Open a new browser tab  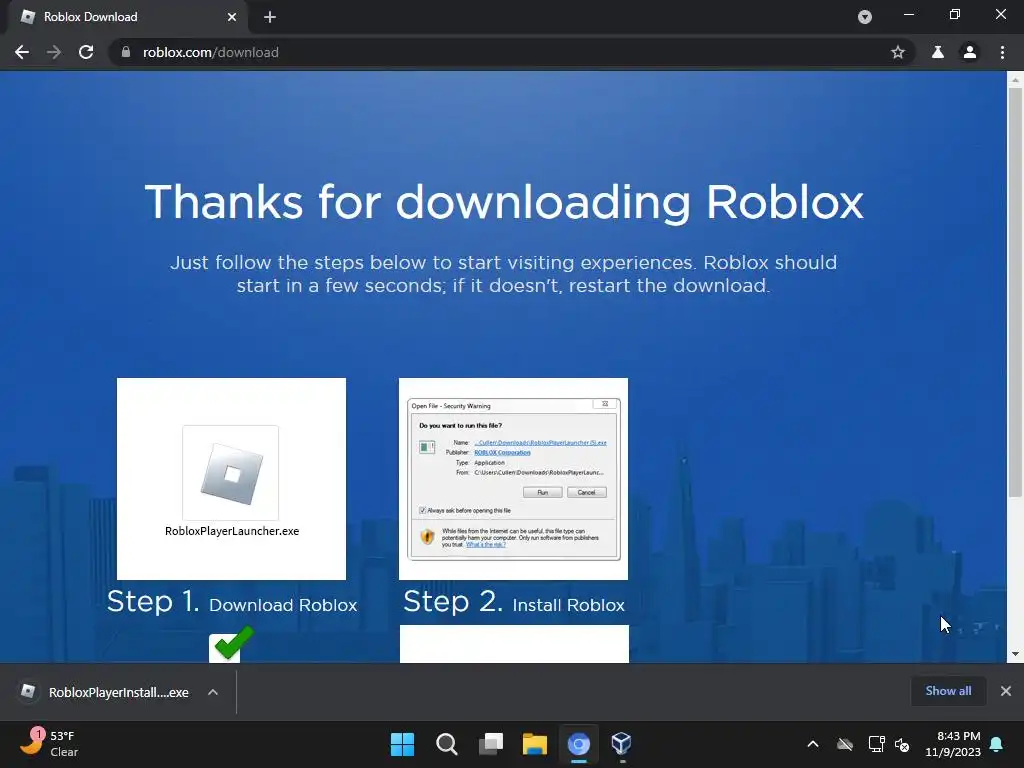click(270, 17)
